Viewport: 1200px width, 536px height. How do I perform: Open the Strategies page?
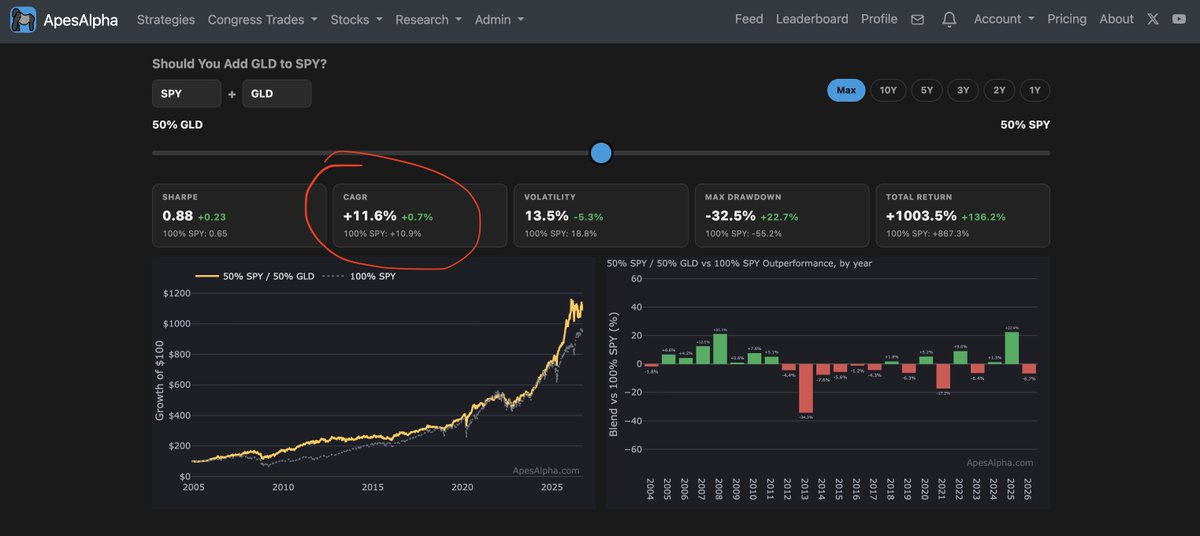pos(166,19)
